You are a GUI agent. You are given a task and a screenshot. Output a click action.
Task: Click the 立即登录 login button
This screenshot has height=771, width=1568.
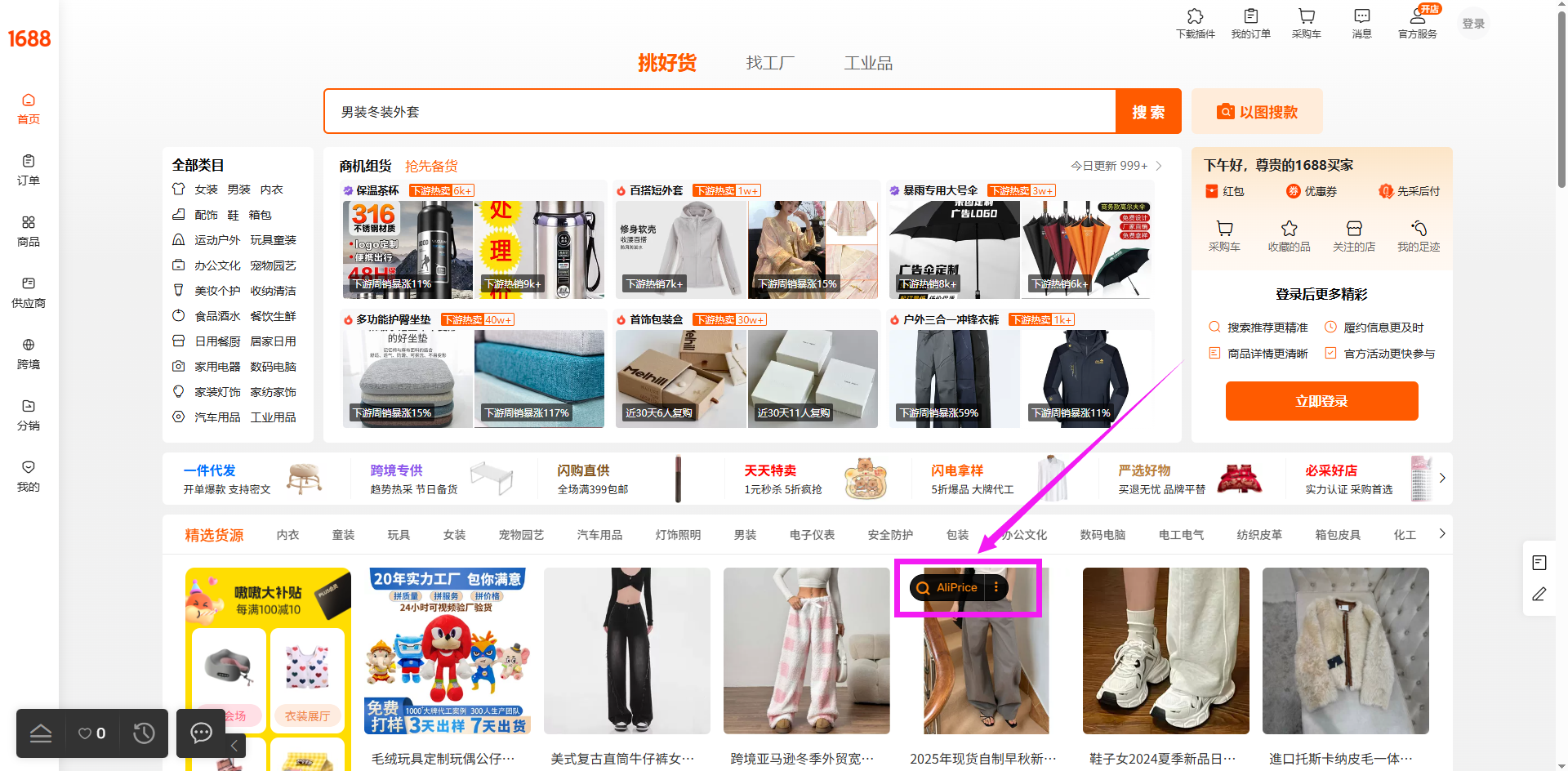coord(1321,401)
